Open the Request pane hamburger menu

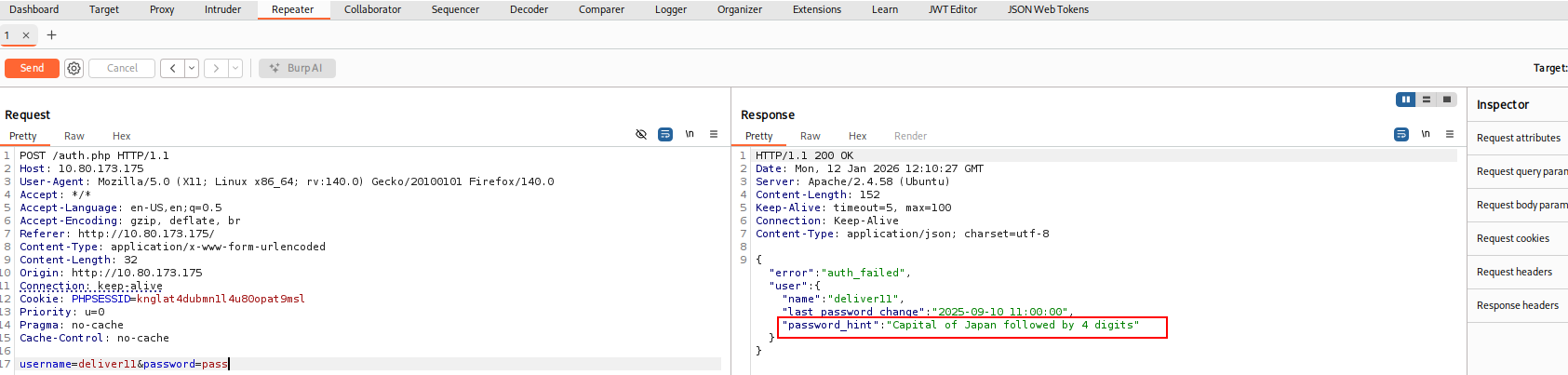[x=714, y=134]
